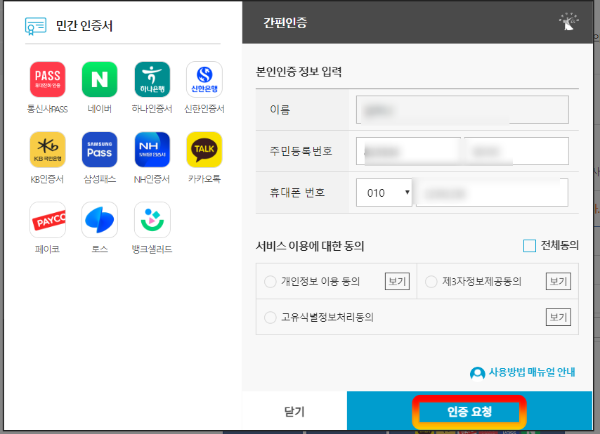Select the 고유식별정보처리동의 radio button
Image resolution: width=600 pixels, height=434 pixels.
[x=270, y=317]
